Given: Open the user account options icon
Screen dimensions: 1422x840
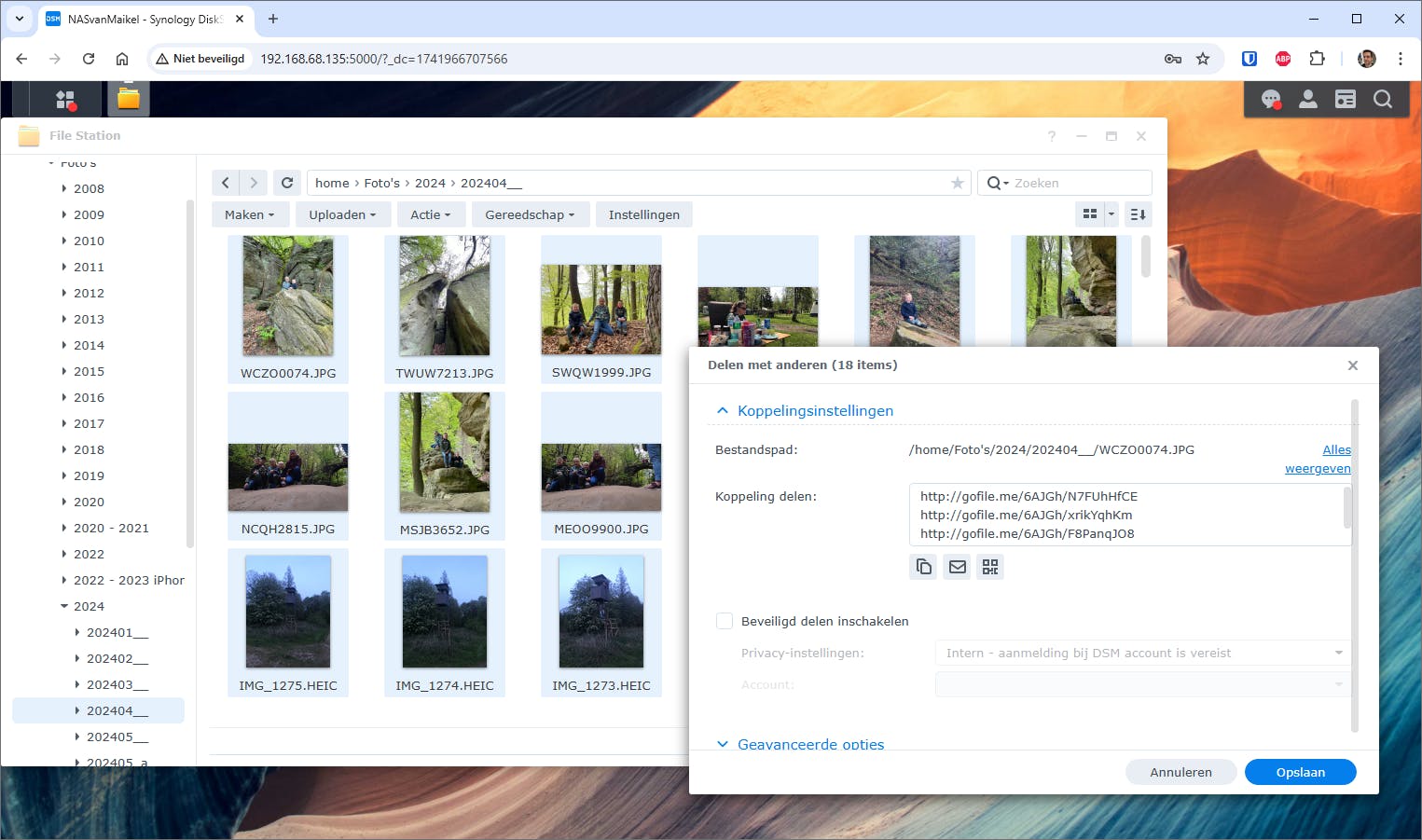Looking at the screenshot, I should coord(1308,99).
